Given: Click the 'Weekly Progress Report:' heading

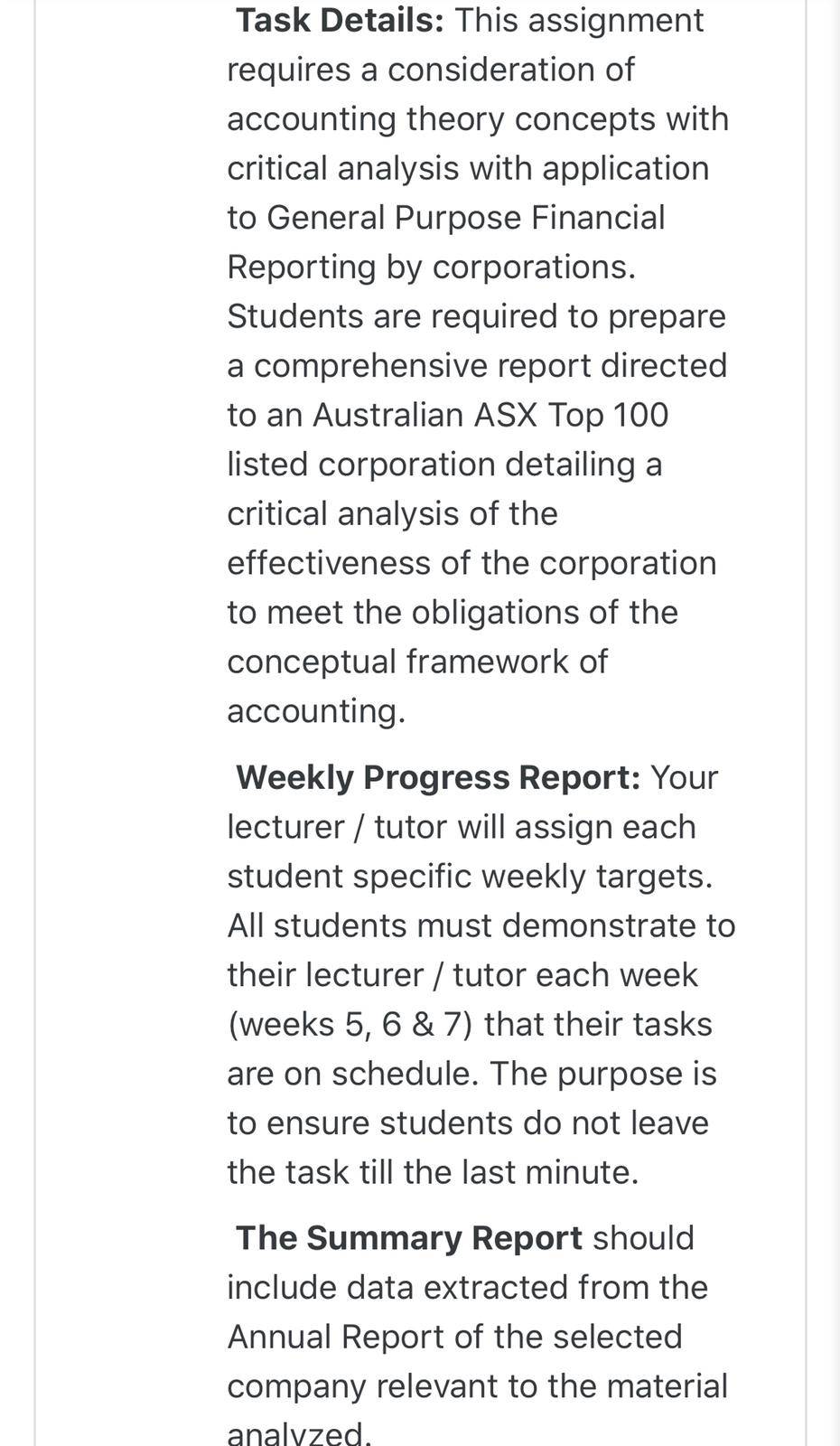Looking at the screenshot, I should point(438,778).
